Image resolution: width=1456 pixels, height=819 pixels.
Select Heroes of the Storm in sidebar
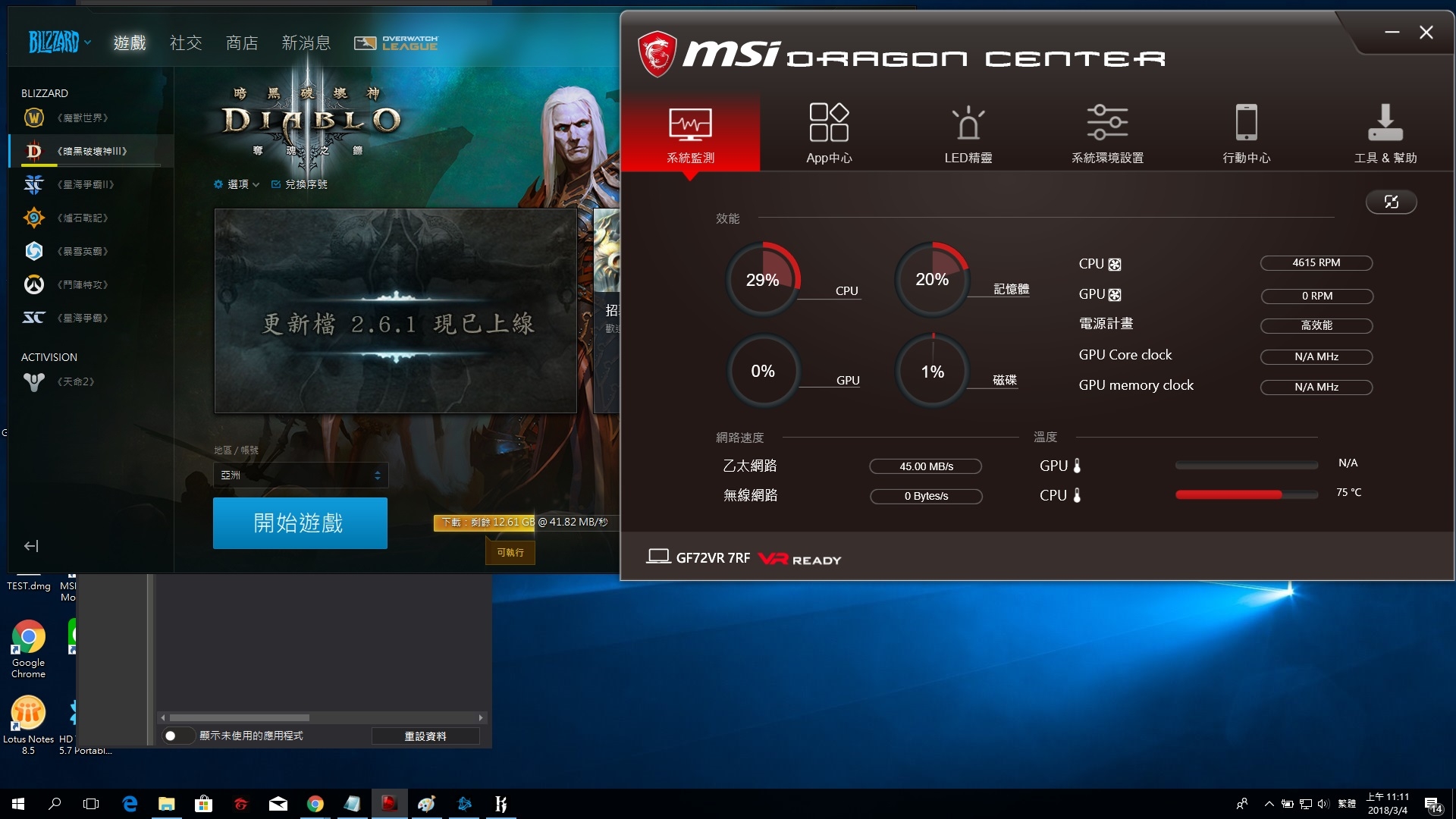point(91,251)
